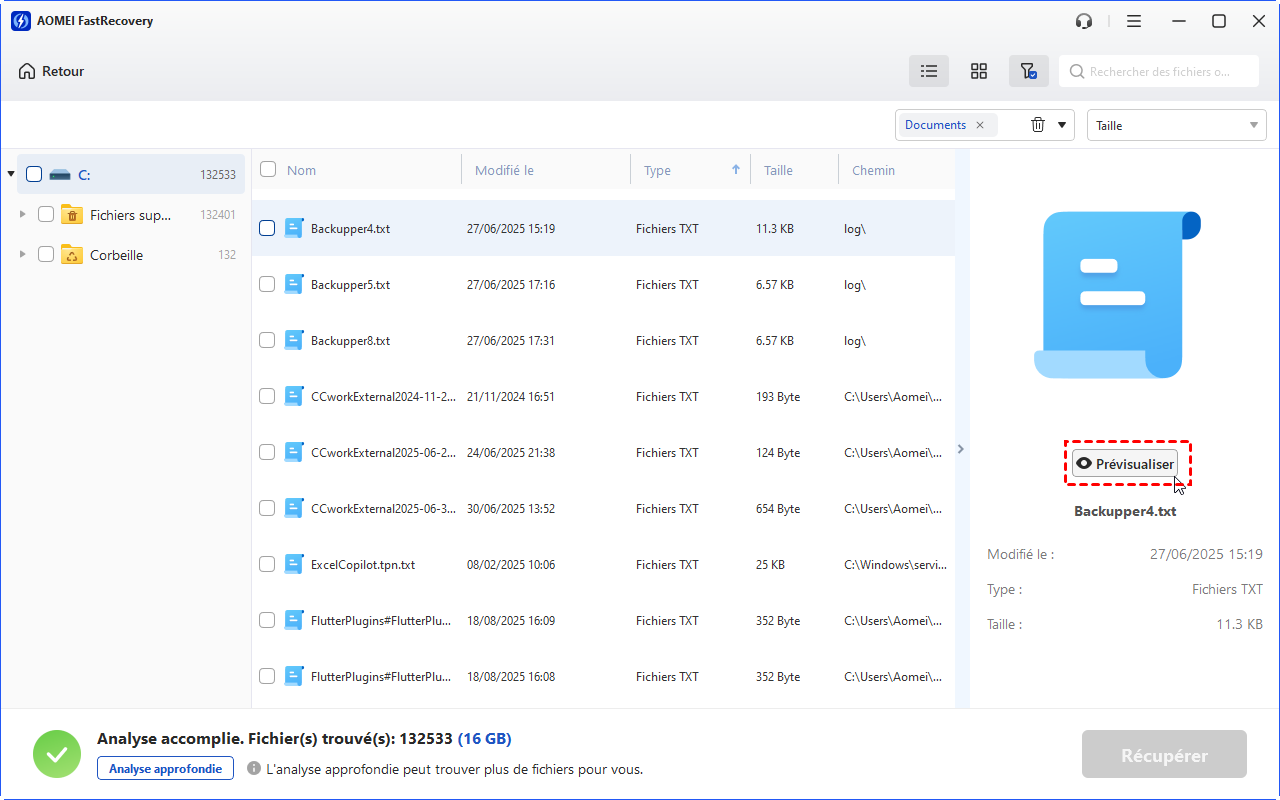
Task: Expand the Fichiers sup... tree node
Action: pos(23,214)
